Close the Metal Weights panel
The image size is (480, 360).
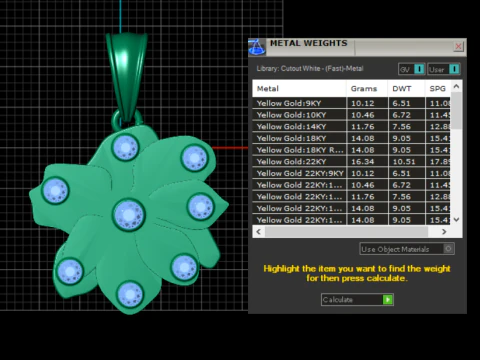(458, 46)
